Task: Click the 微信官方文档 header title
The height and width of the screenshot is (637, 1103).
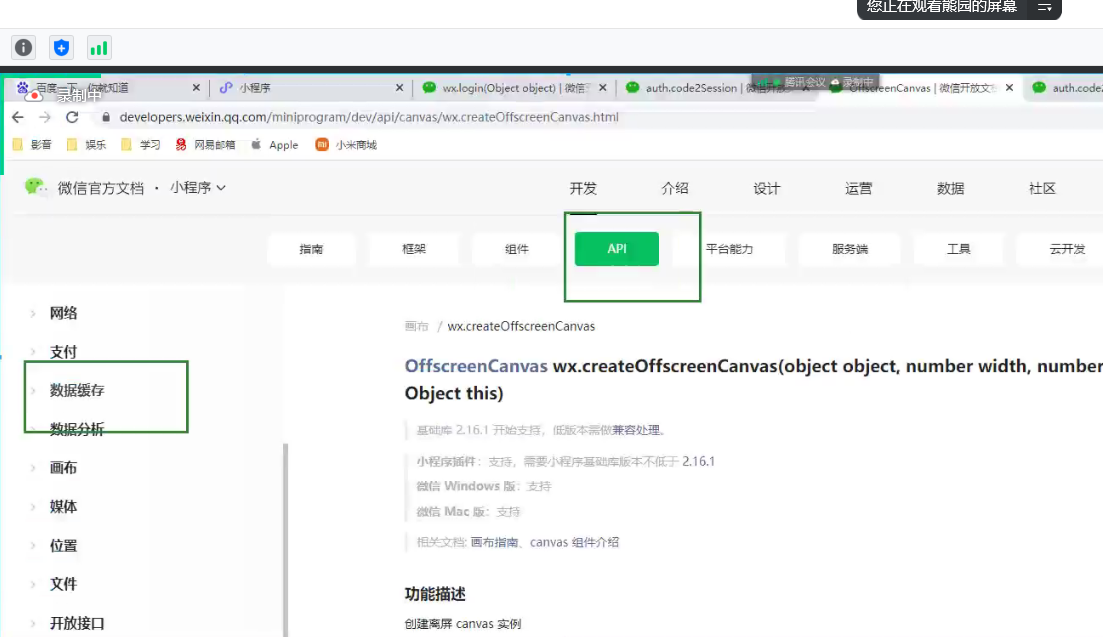Action: pos(101,188)
